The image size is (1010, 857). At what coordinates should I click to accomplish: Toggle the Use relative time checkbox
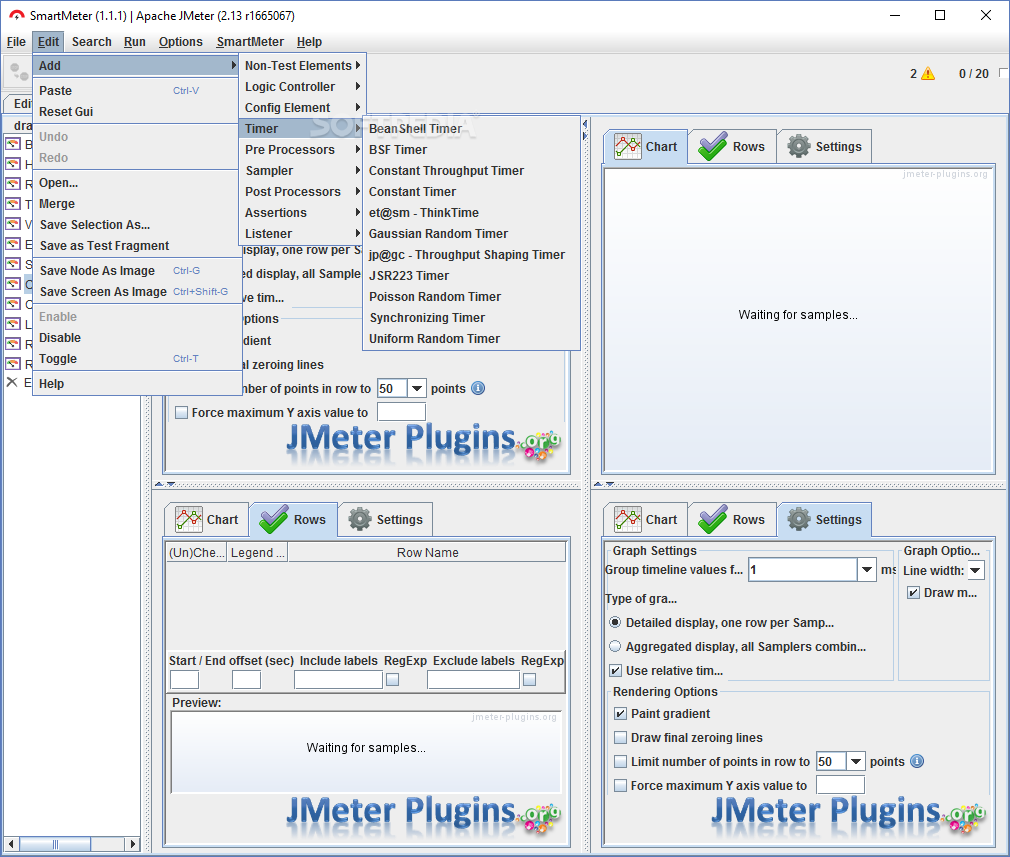615,671
